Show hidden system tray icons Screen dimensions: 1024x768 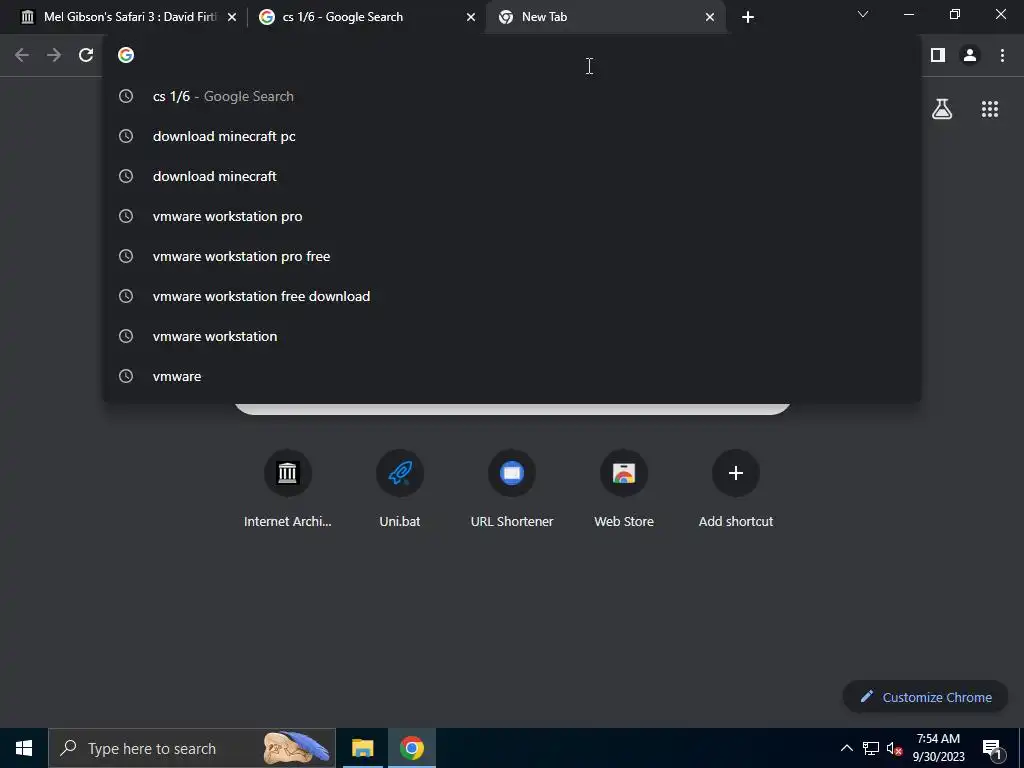[x=846, y=748]
